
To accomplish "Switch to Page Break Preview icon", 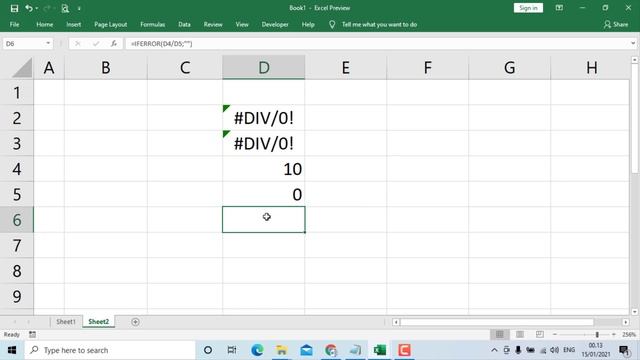I will [x=540, y=335].
